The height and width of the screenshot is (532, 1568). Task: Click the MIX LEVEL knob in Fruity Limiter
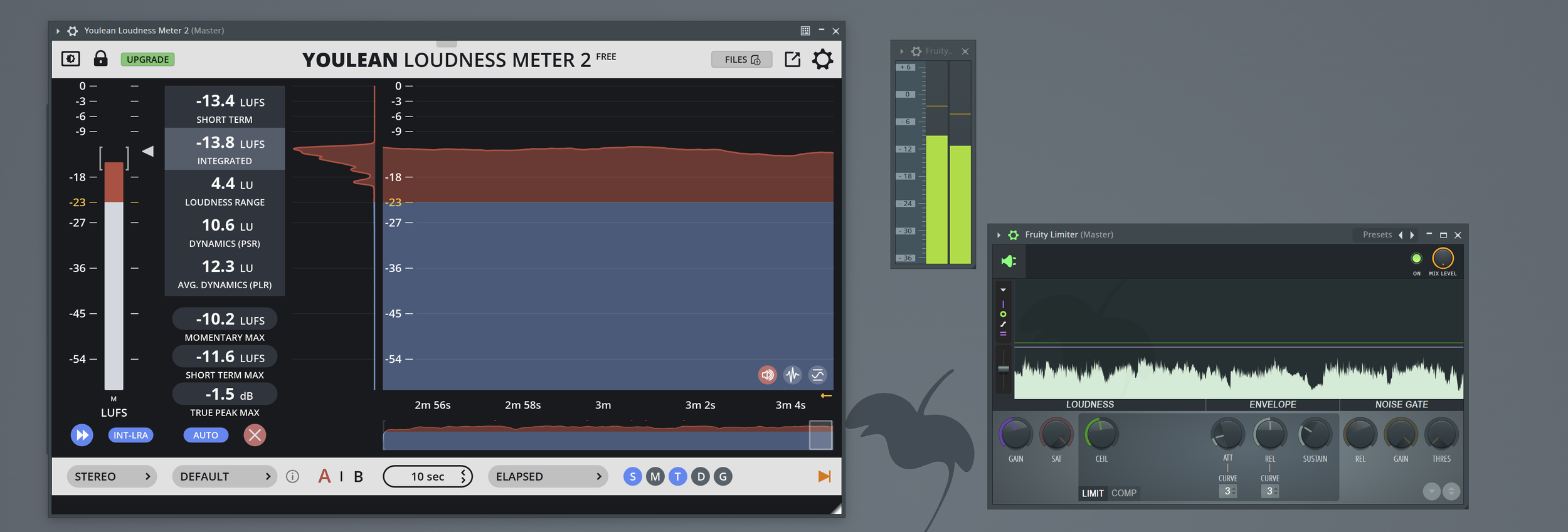tap(1443, 258)
